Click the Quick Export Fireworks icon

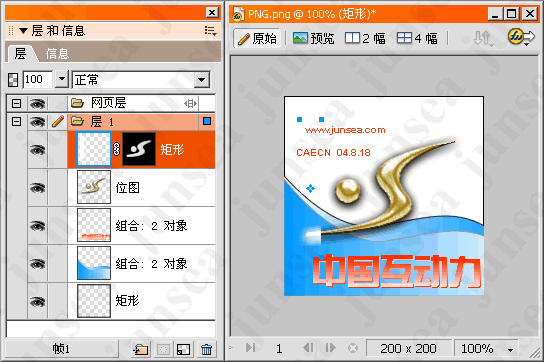[x=521, y=37]
